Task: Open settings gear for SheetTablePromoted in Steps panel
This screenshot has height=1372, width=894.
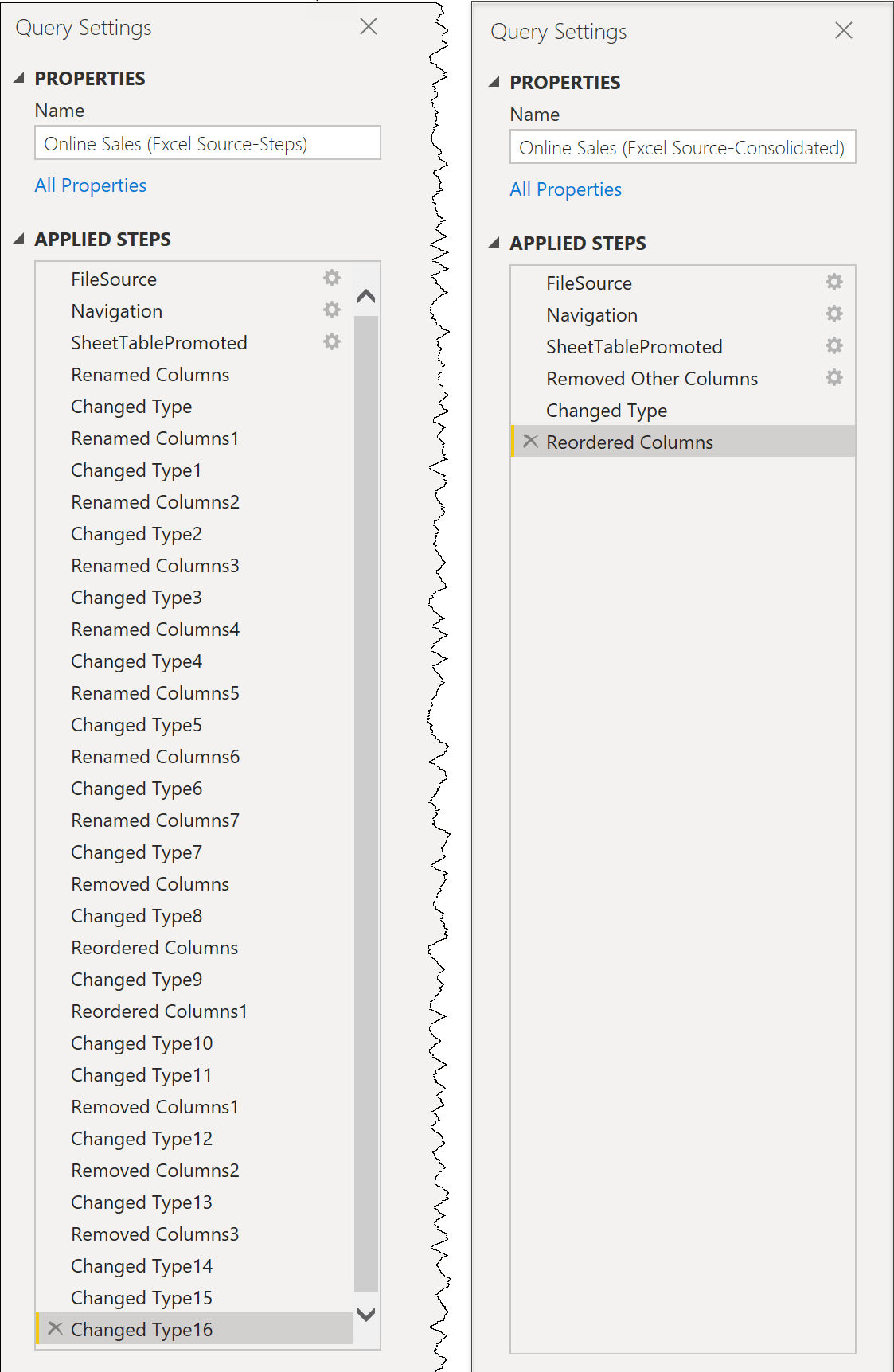Action: click(332, 341)
